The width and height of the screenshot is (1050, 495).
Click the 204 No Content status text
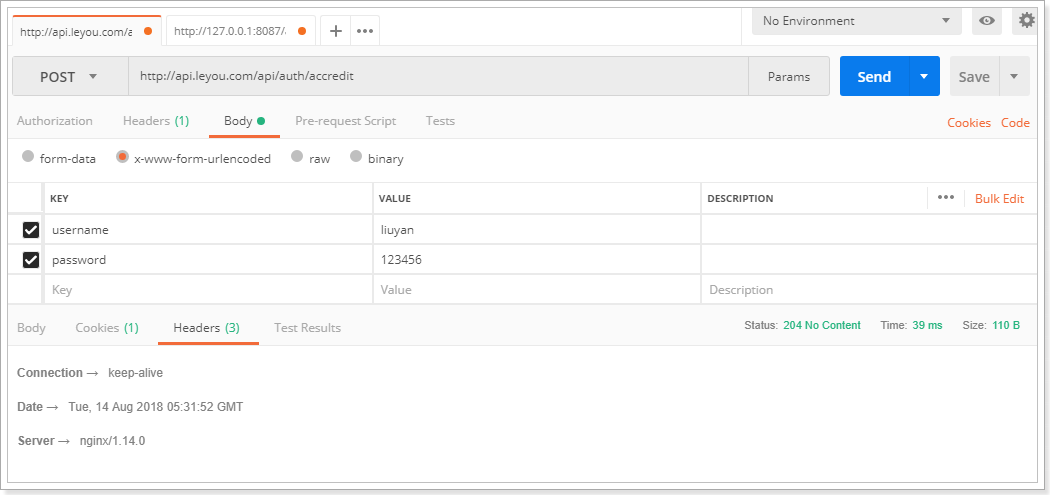(x=822, y=326)
